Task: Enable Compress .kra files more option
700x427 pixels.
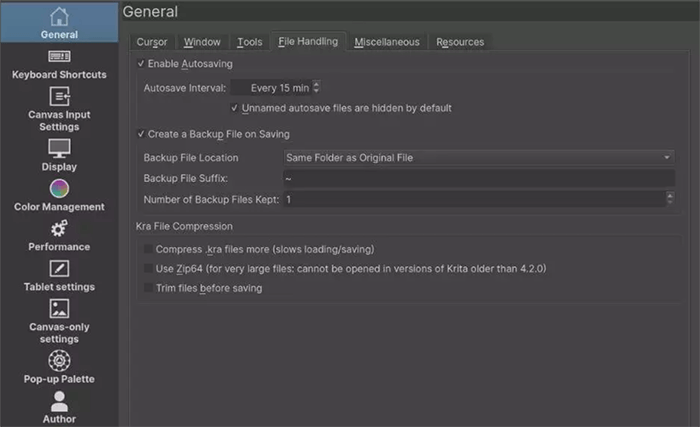Action: point(149,249)
